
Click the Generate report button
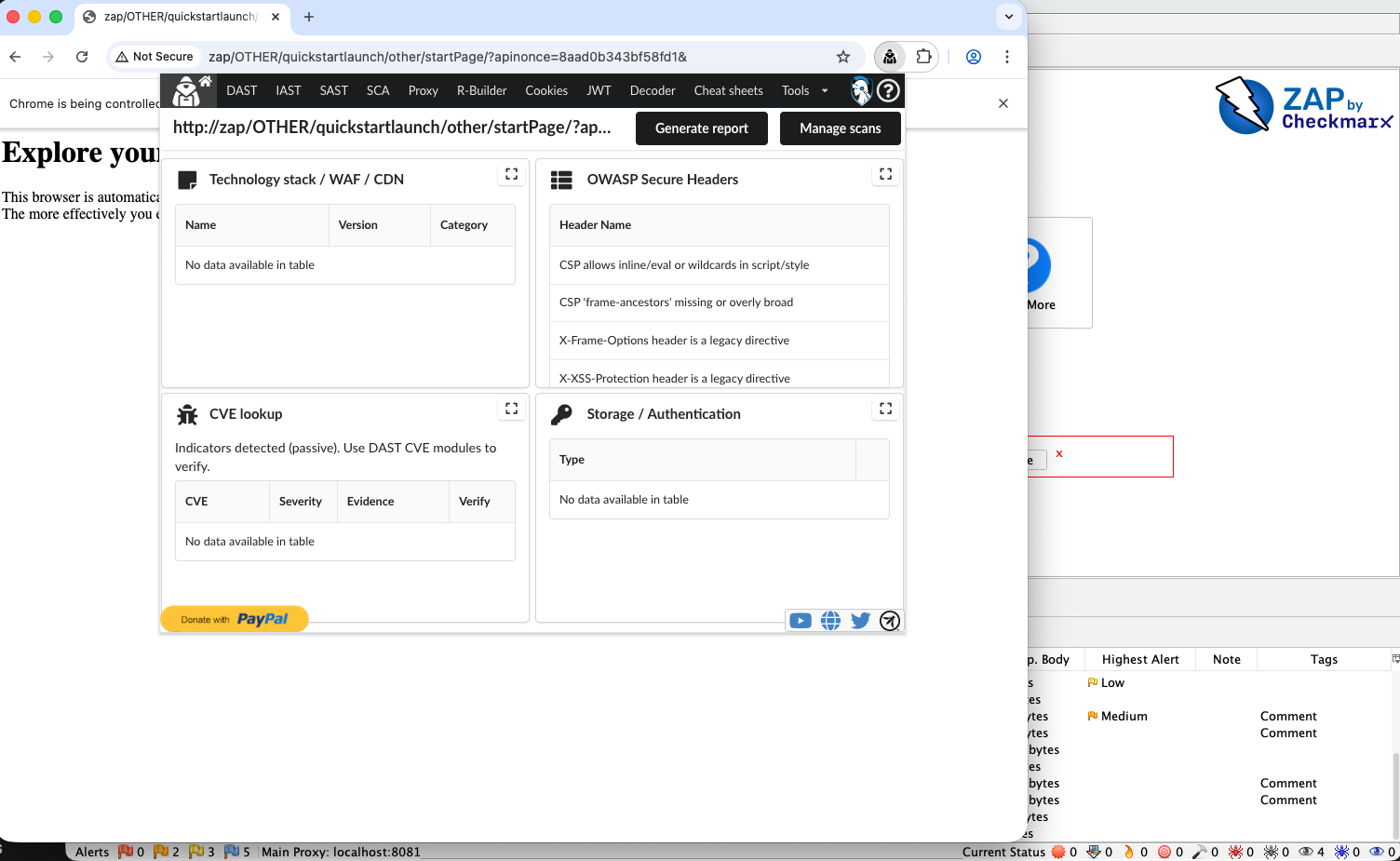701,128
